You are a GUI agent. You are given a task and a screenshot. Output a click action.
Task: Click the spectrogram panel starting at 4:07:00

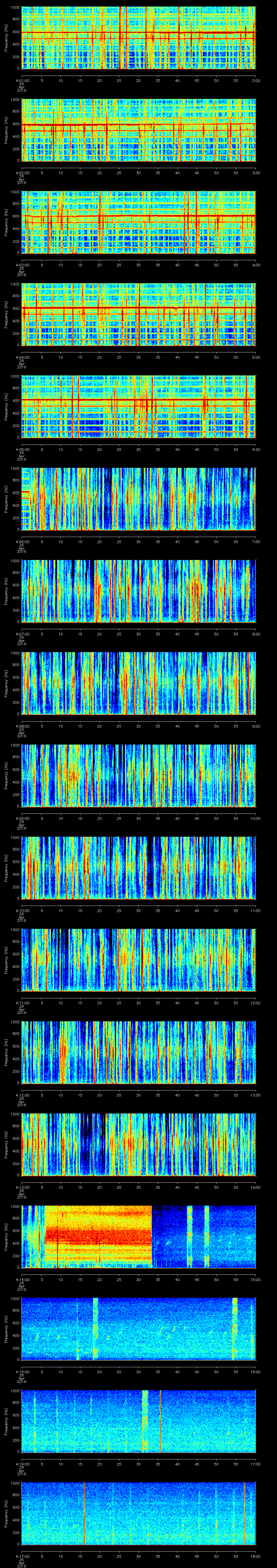(x=138, y=592)
